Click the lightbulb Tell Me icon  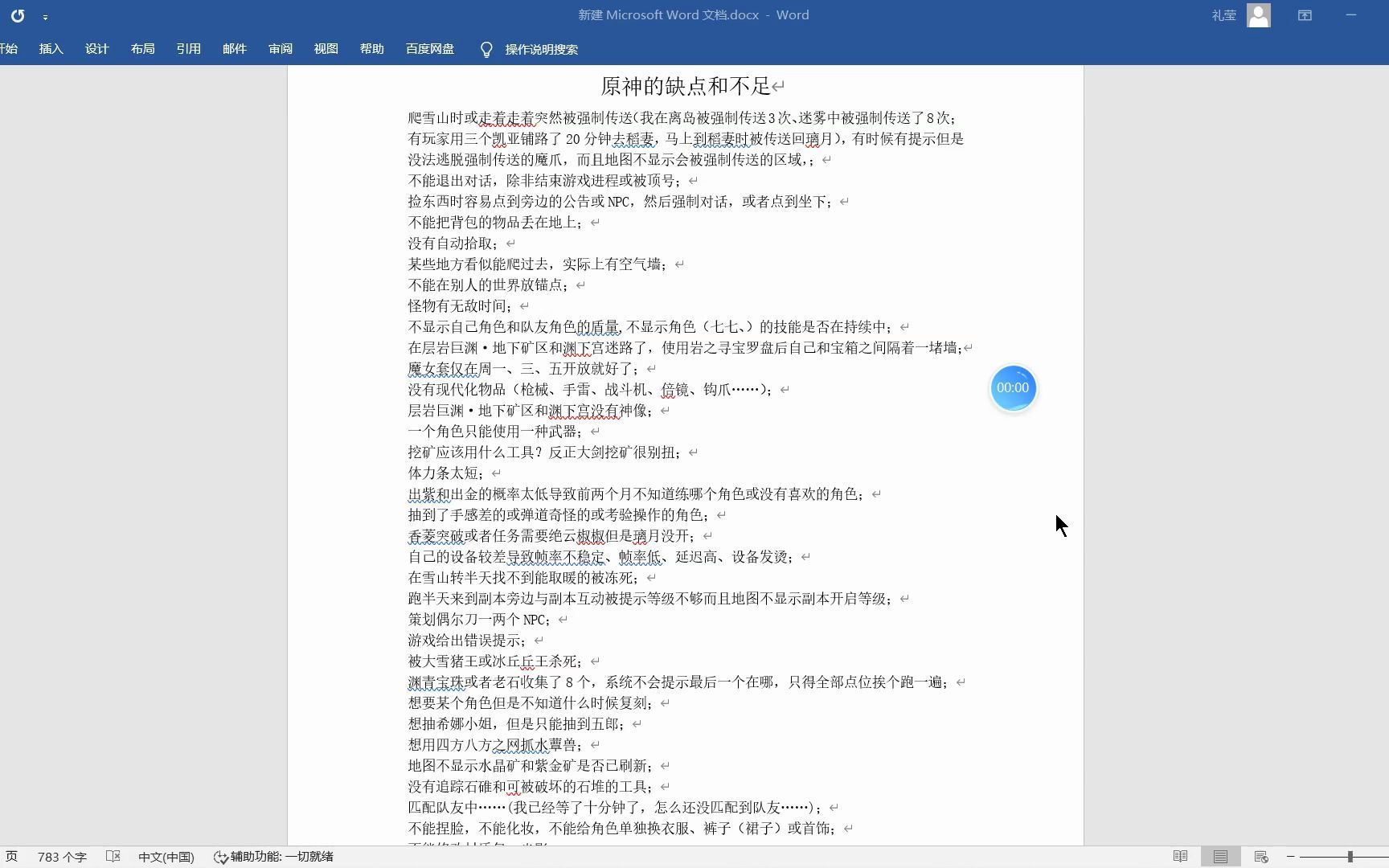[486, 50]
